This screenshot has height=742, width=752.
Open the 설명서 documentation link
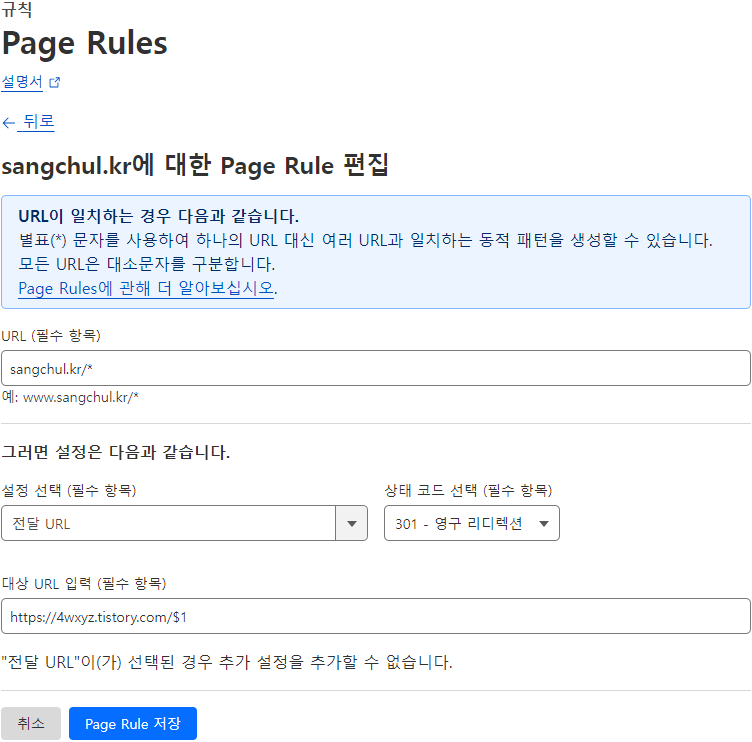(x=22, y=82)
